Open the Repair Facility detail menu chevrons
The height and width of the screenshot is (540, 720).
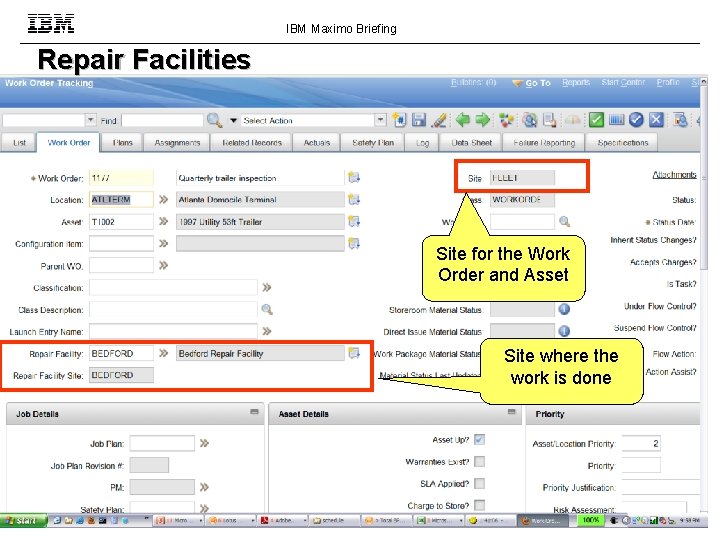[x=163, y=353]
